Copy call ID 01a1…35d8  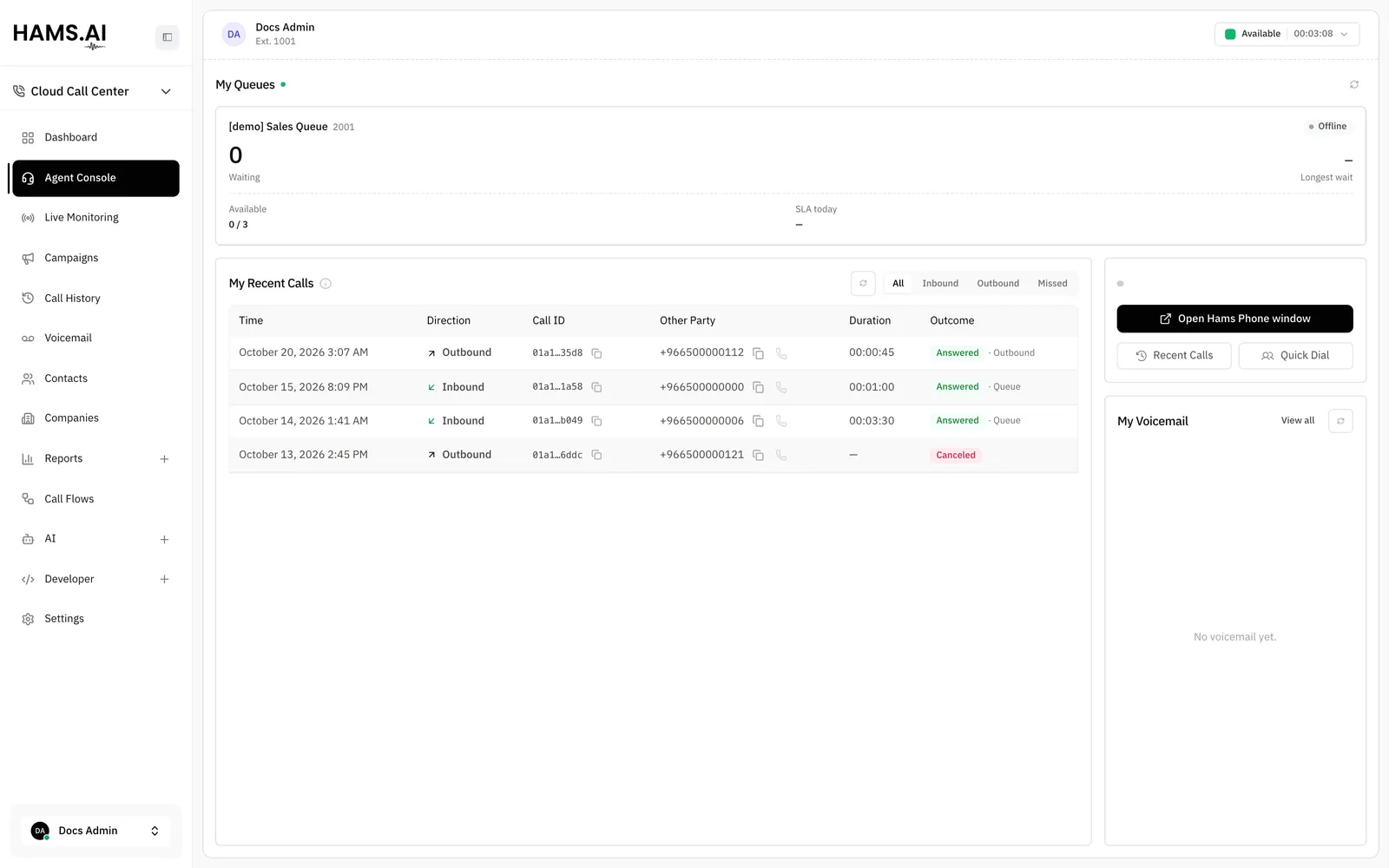(596, 353)
